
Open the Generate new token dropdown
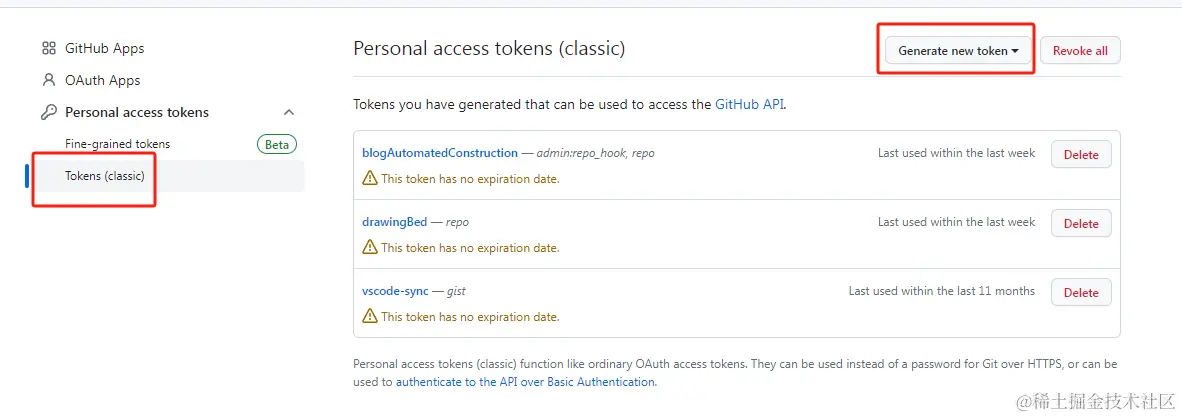(957, 51)
